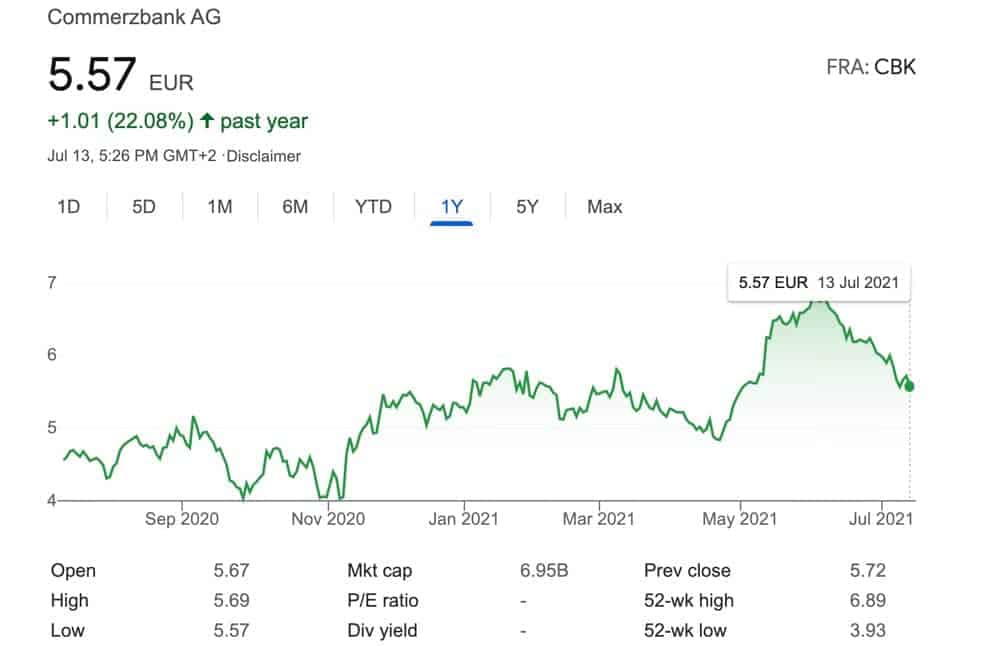Show the 6M chart range

295,207
